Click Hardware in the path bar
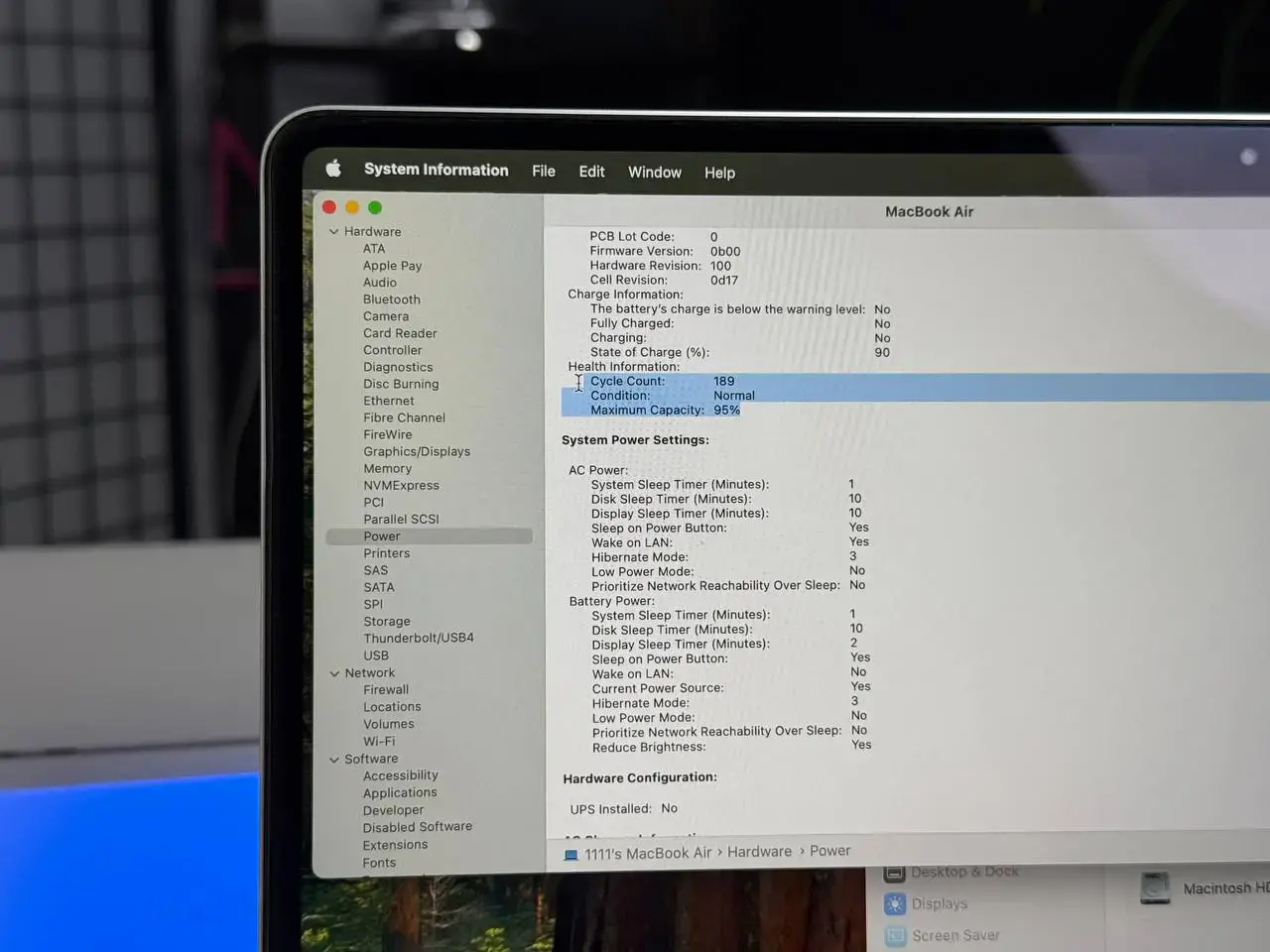Viewport: 1270px width, 952px height. coord(759,852)
